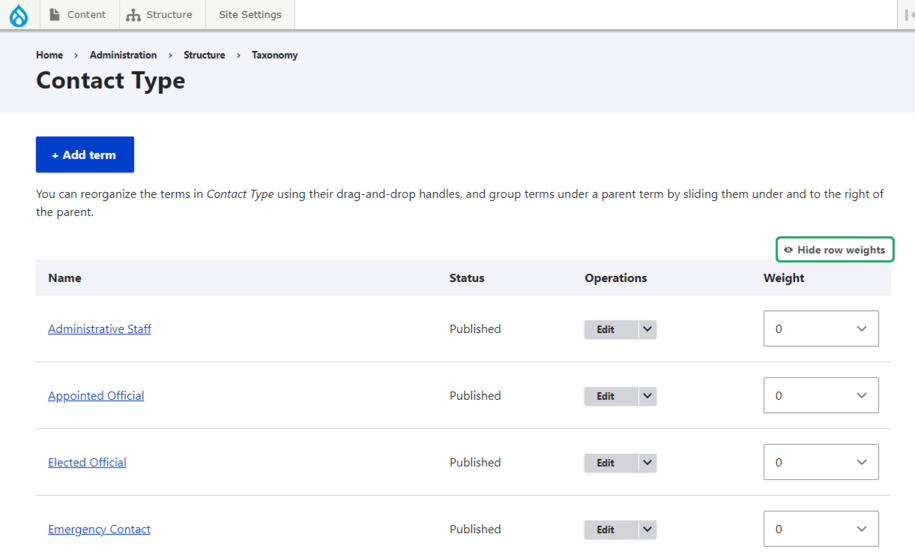Go to Home breadcrumb
This screenshot has height=555, width=915.
point(49,55)
